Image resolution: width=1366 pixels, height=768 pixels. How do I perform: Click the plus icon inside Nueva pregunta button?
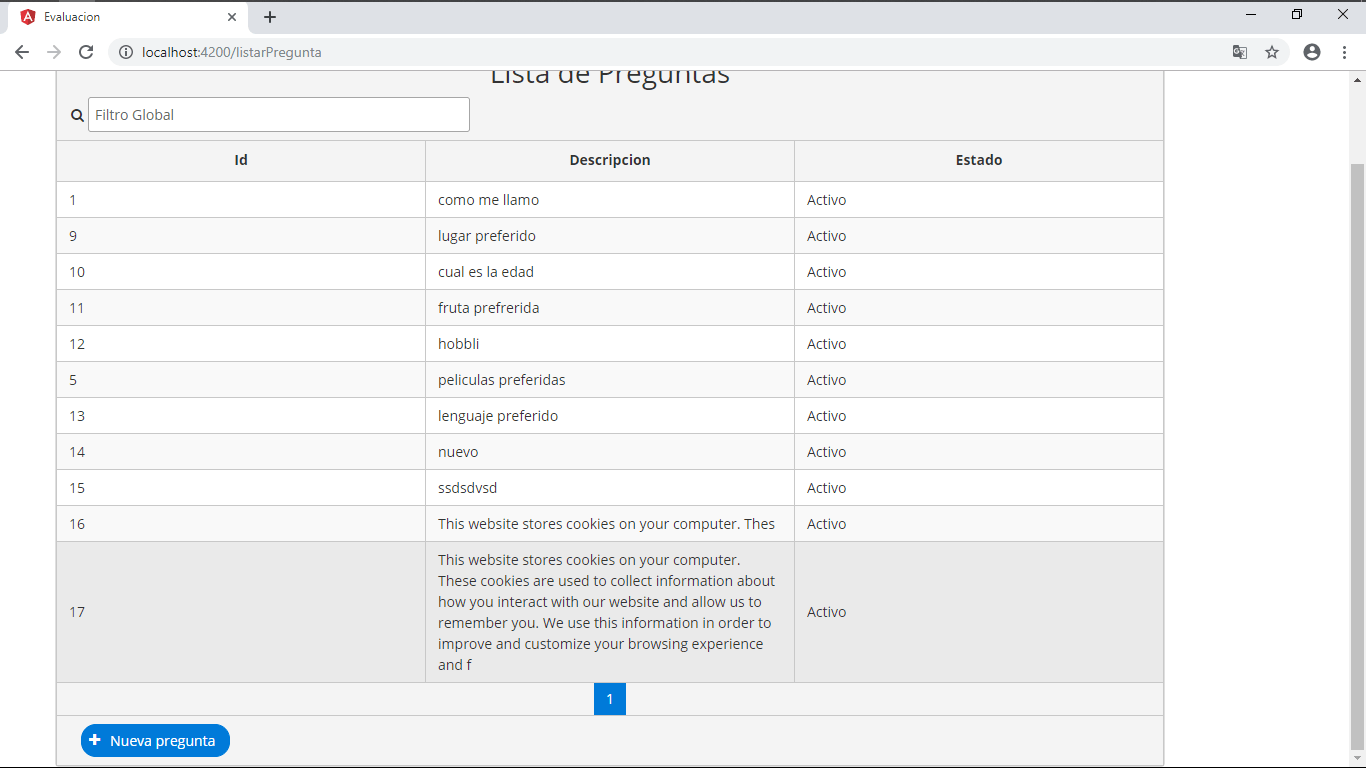click(95, 740)
